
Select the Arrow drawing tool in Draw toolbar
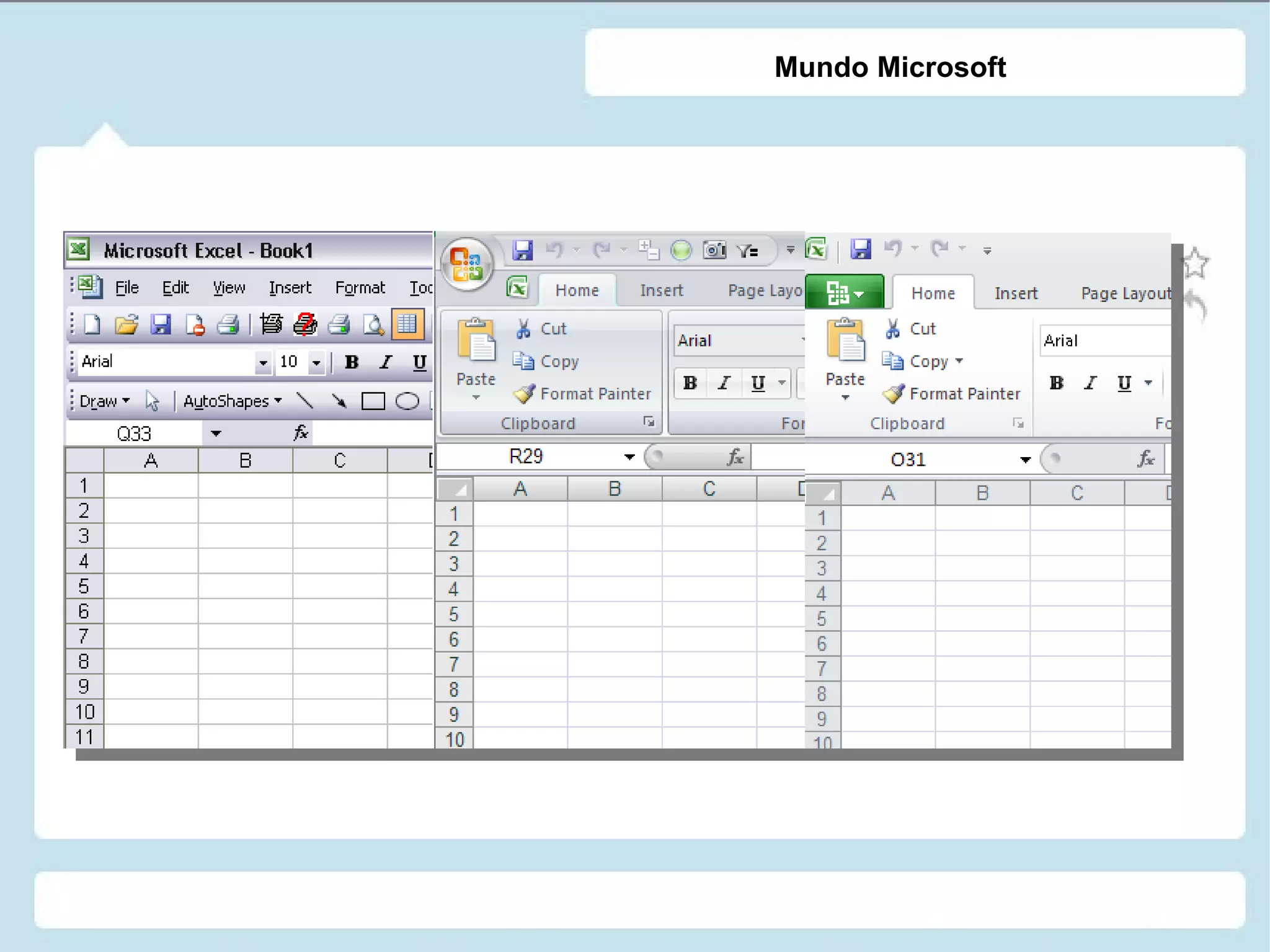pyautogui.click(x=339, y=401)
